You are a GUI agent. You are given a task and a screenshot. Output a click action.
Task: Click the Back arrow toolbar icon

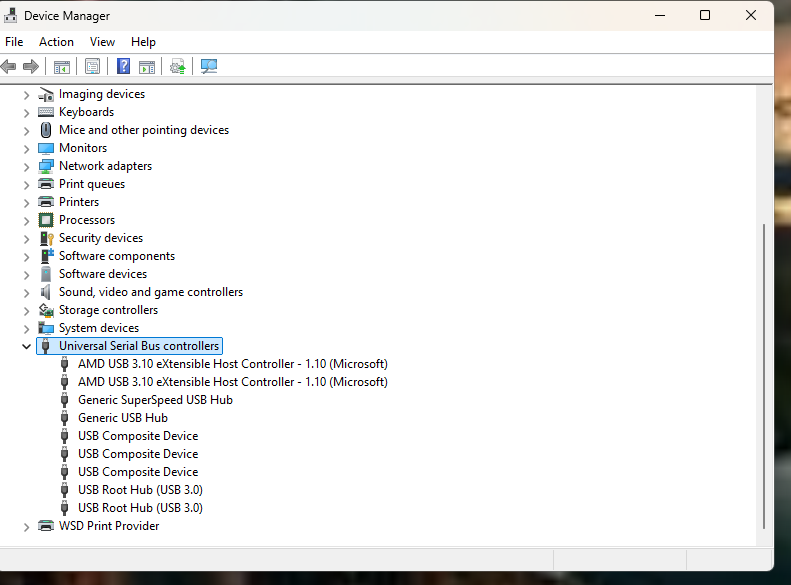[9, 66]
